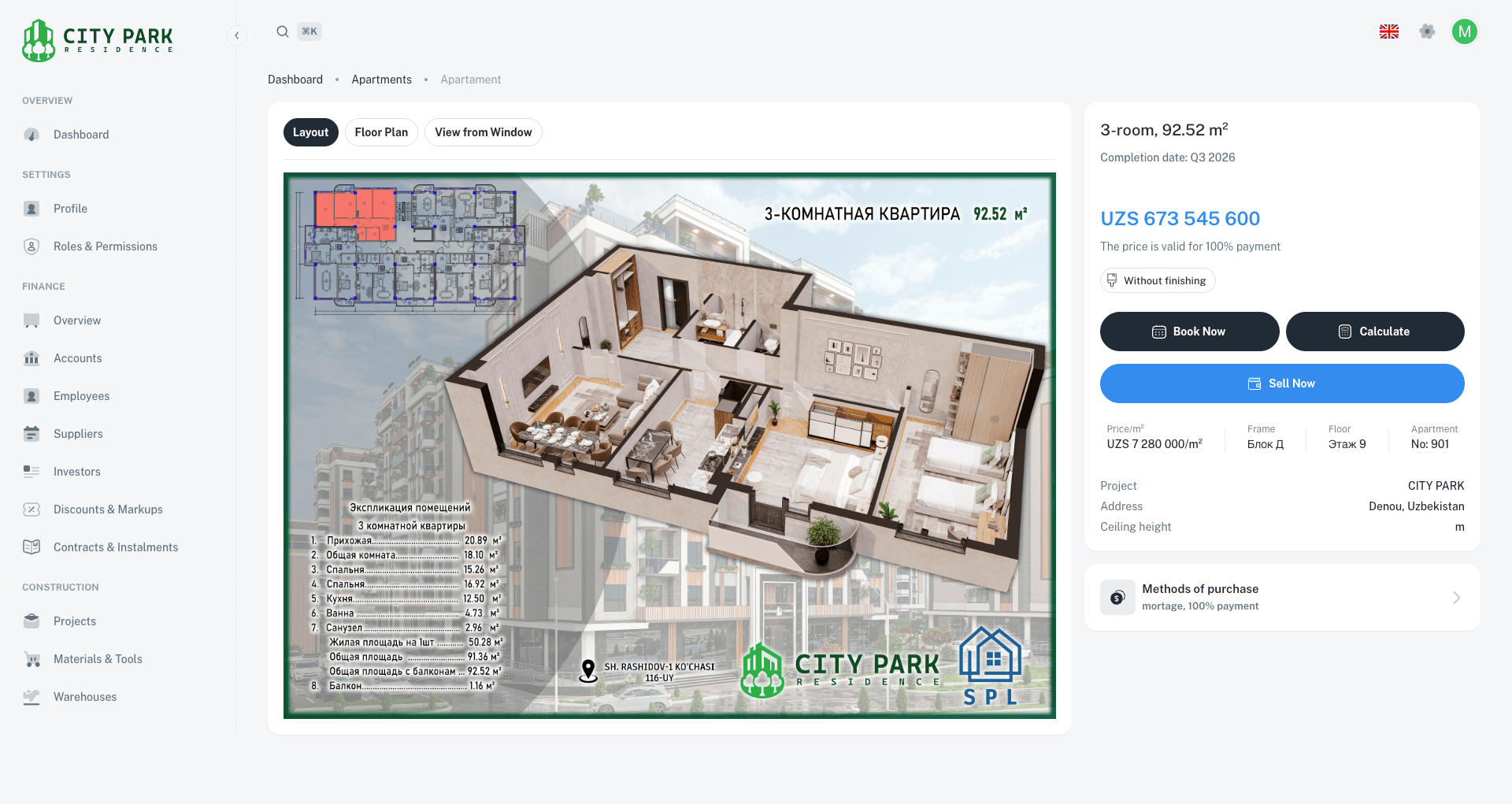Open Contracts & Instalments section

point(115,547)
